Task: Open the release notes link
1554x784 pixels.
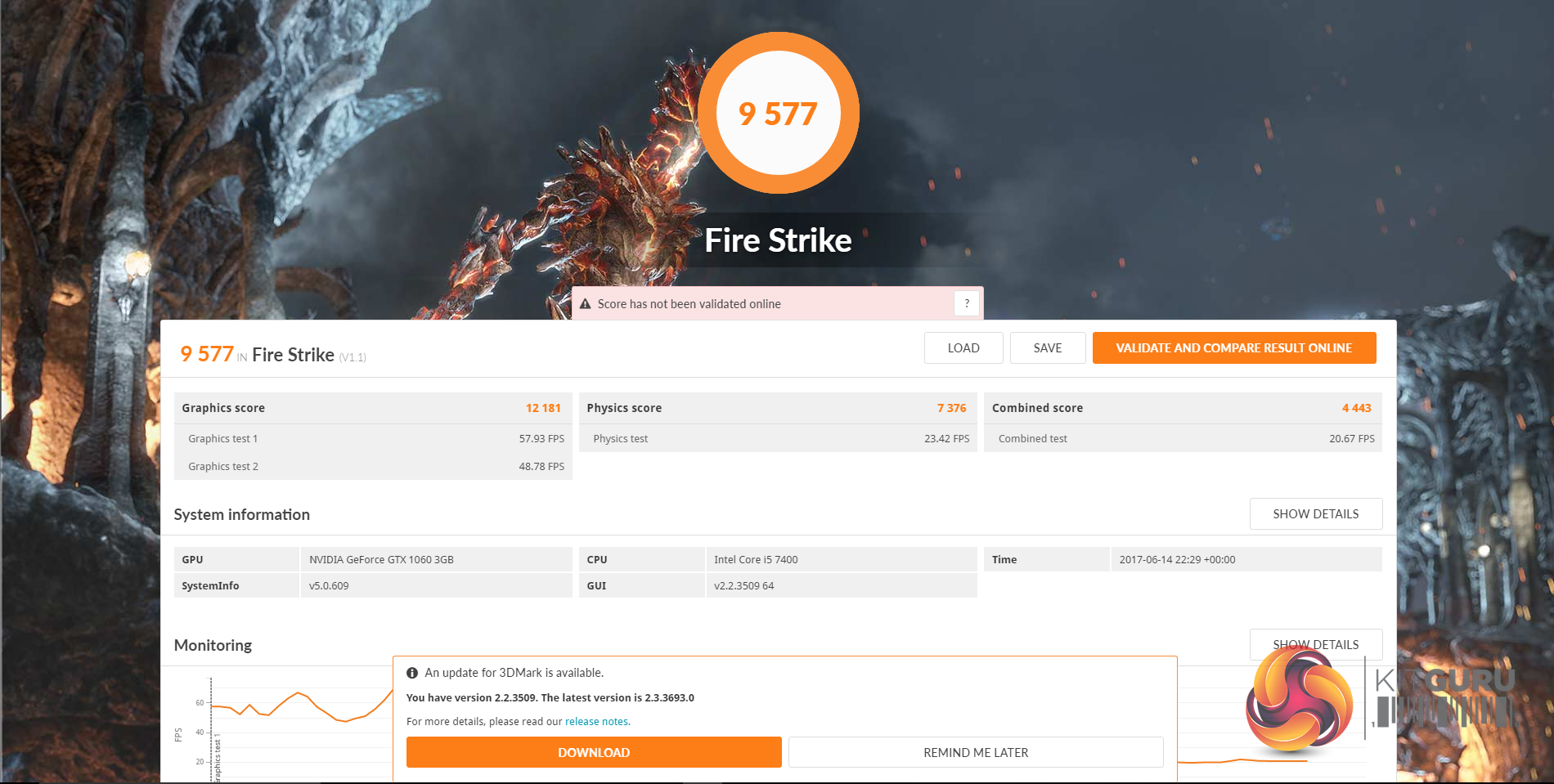Action: pos(597,722)
